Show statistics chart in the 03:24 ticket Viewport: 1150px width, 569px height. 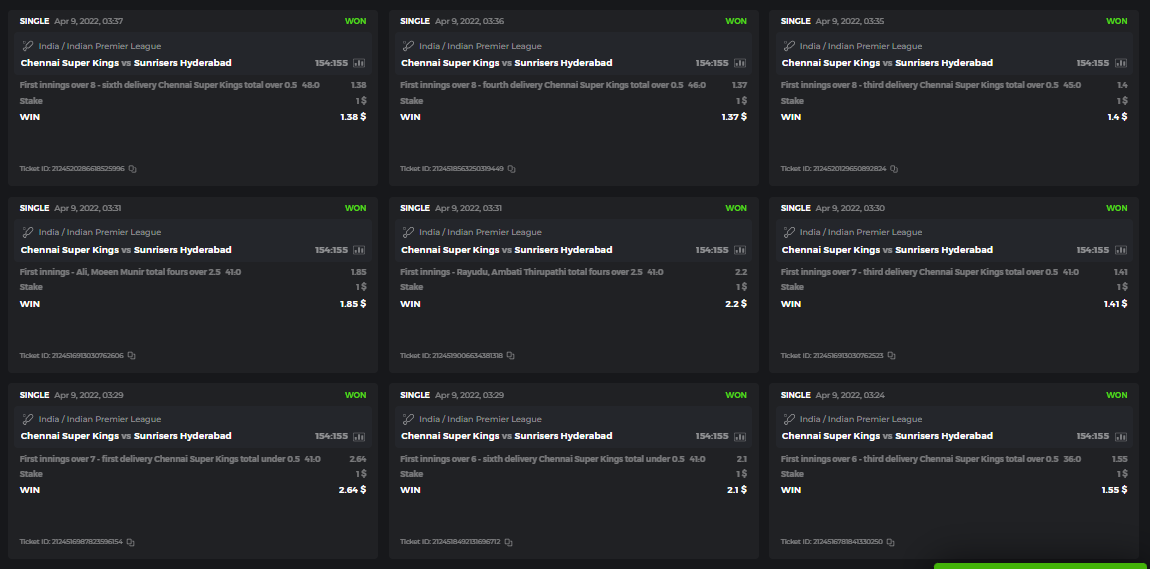[x=1120, y=436]
